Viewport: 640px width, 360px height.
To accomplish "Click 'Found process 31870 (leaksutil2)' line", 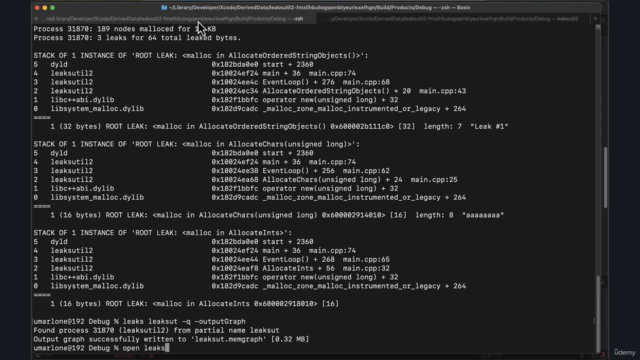I will coord(156,331).
